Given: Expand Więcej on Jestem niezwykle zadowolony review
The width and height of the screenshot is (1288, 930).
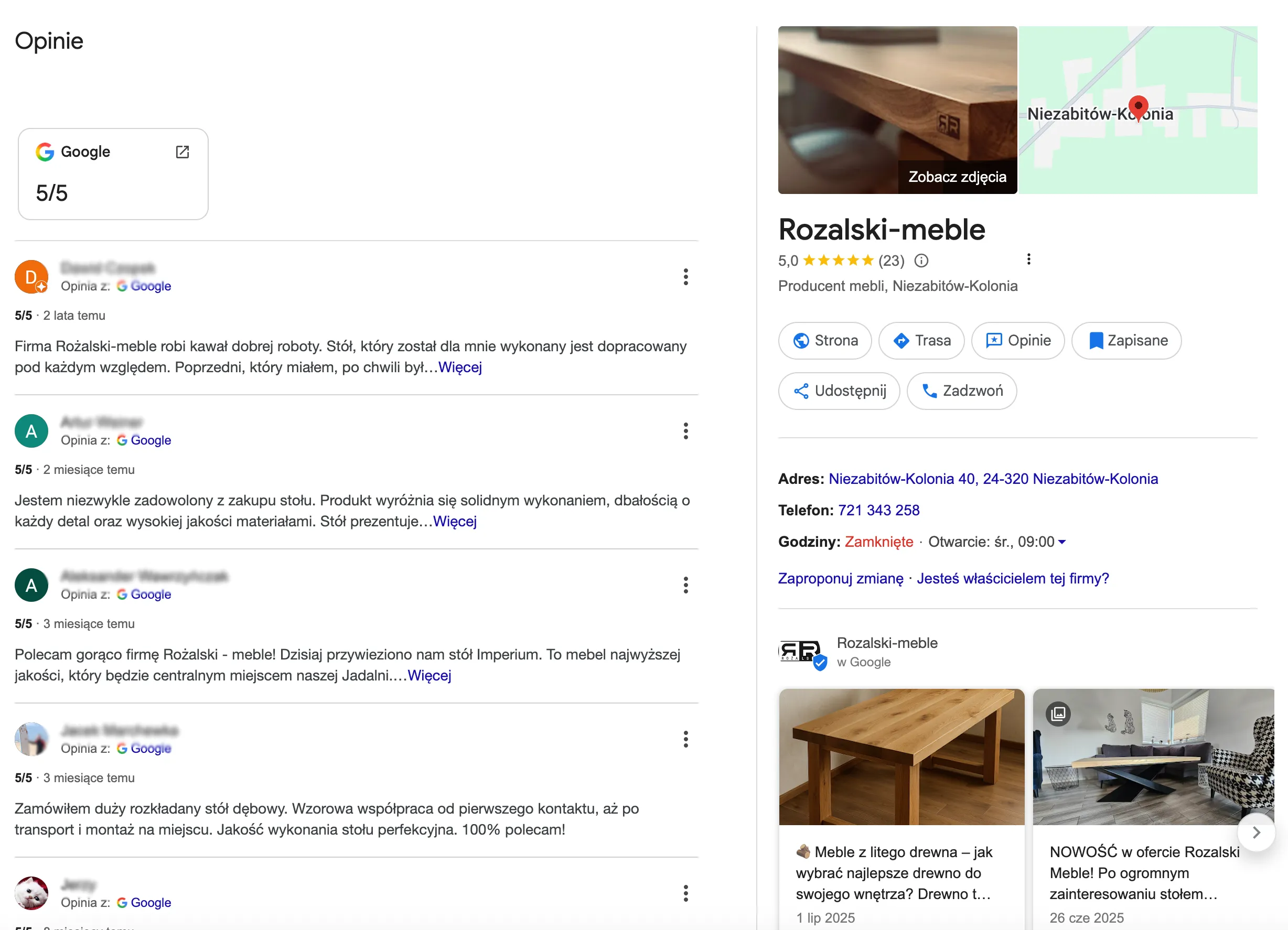Looking at the screenshot, I should pos(454,521).
